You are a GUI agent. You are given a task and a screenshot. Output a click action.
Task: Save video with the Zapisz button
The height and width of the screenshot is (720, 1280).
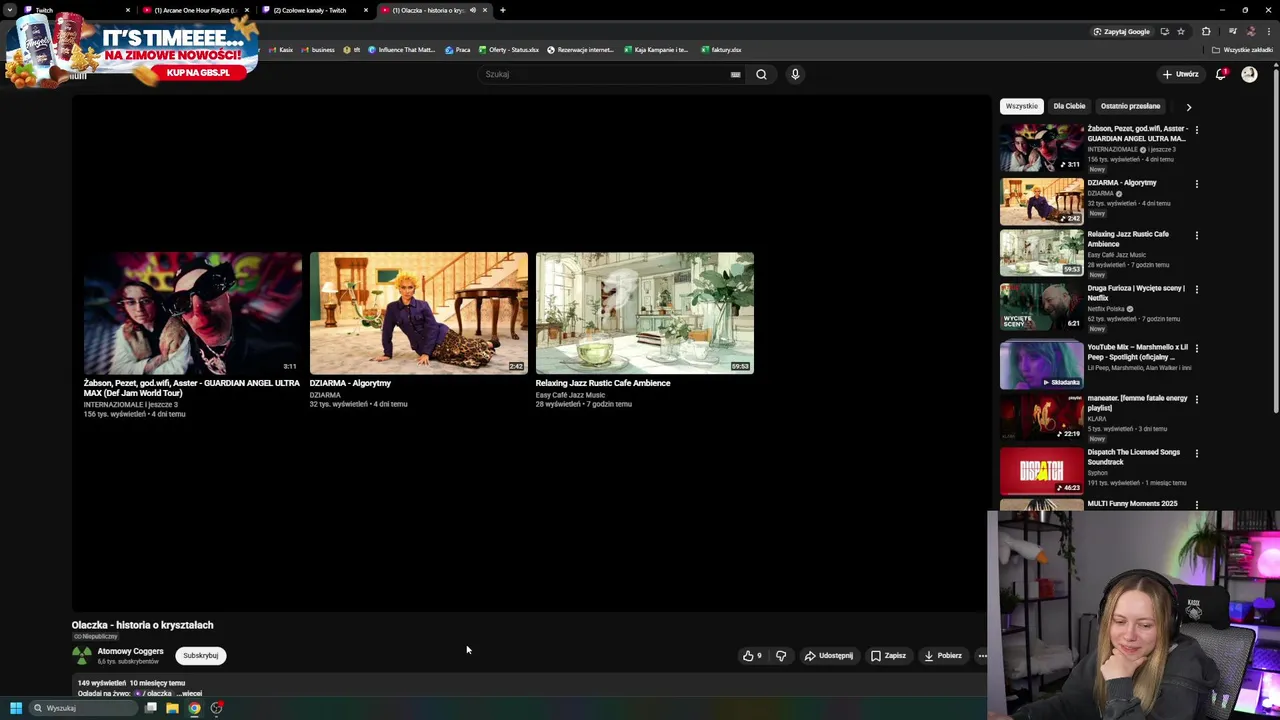pos(888,656)
